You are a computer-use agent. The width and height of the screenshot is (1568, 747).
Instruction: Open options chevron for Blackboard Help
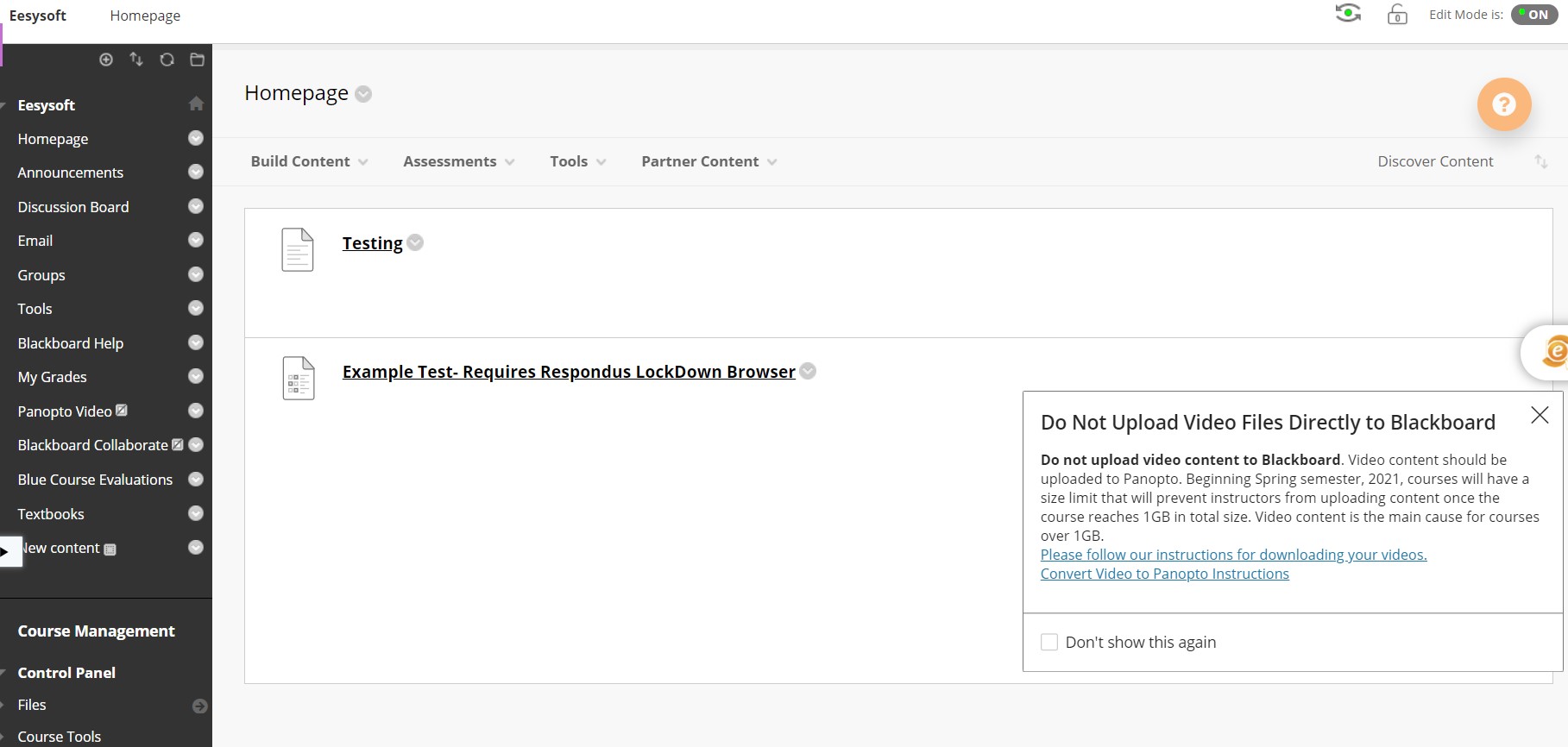pyautogui.click(x=196, y=342)
